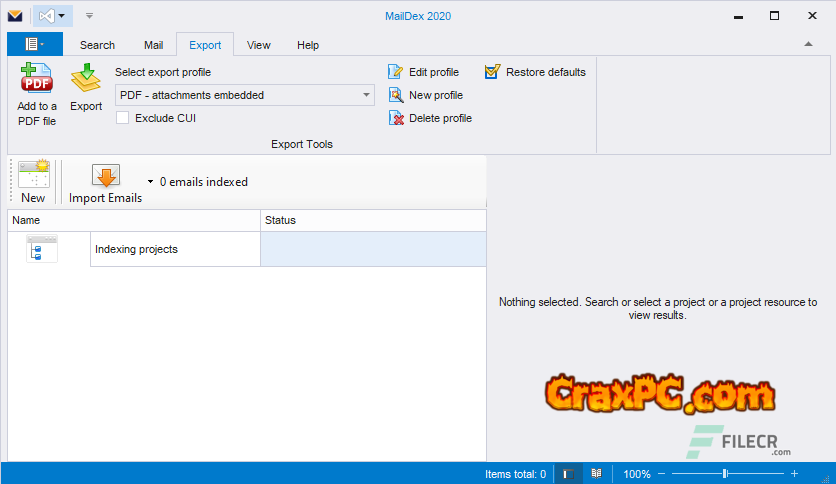This screenshot has height=484, width=836.
Task: Toggle reading view icon in status bar
Action: click(596, 474)
